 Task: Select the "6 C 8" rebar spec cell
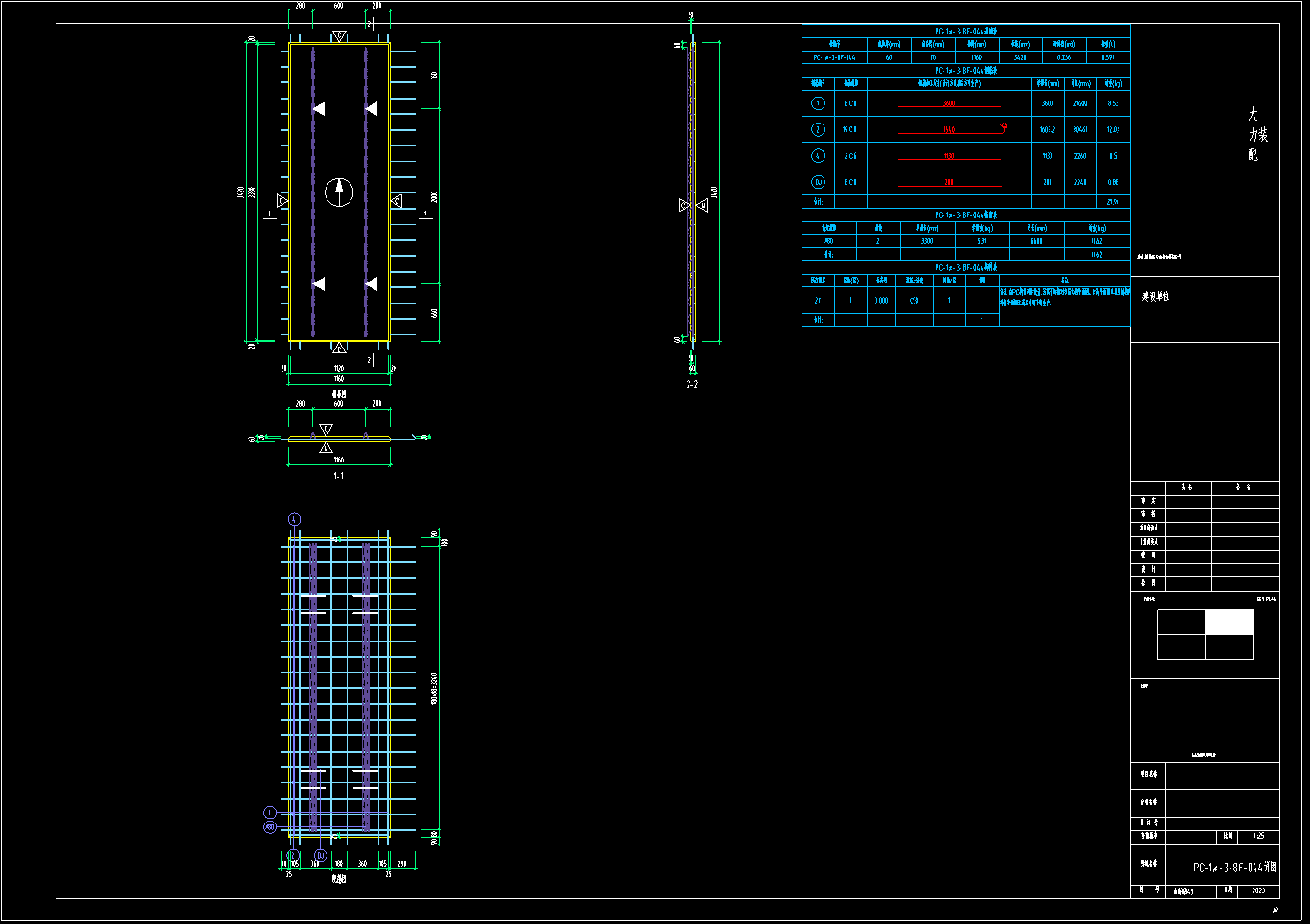pyautogui.click(x=850, y=103)
